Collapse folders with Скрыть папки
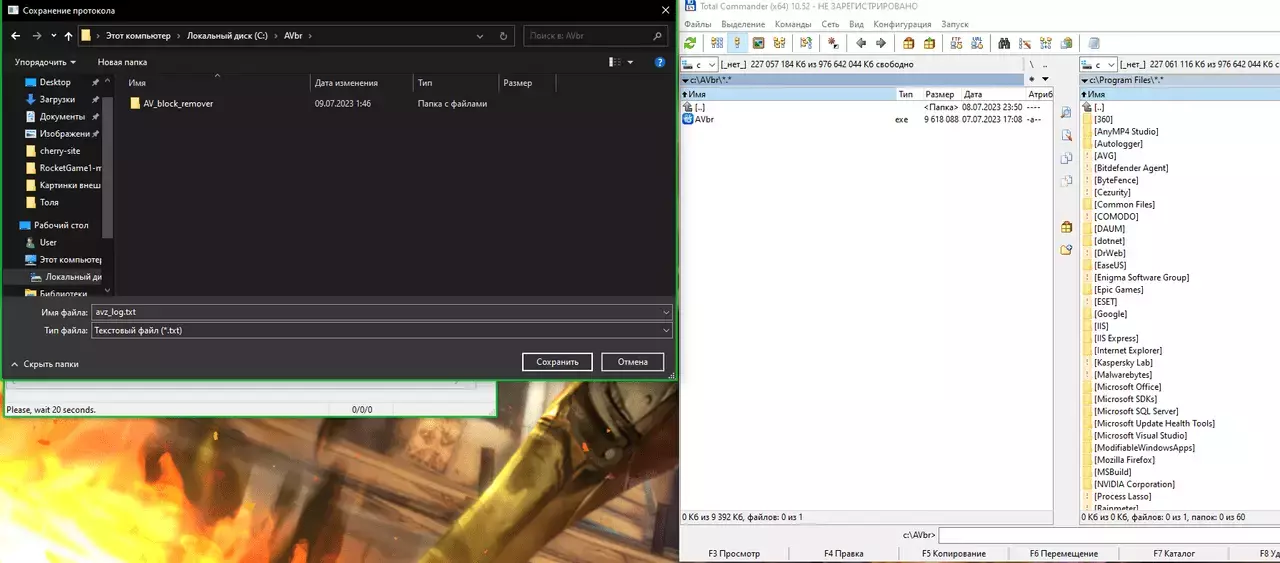The height and width of the screenshot is (563, 1280). point(44,364)
